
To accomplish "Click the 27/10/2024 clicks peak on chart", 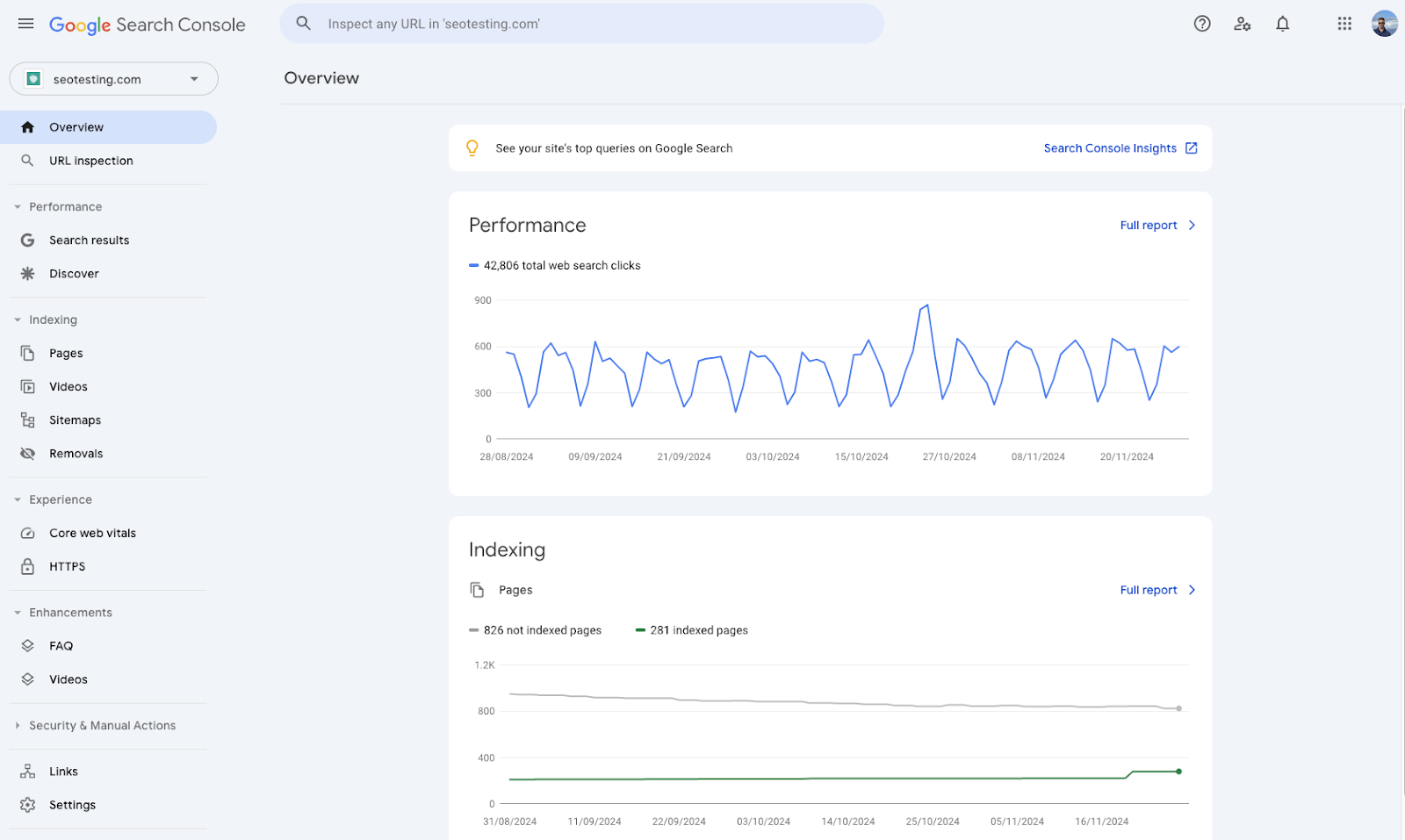I will click(x=927, y=305).
